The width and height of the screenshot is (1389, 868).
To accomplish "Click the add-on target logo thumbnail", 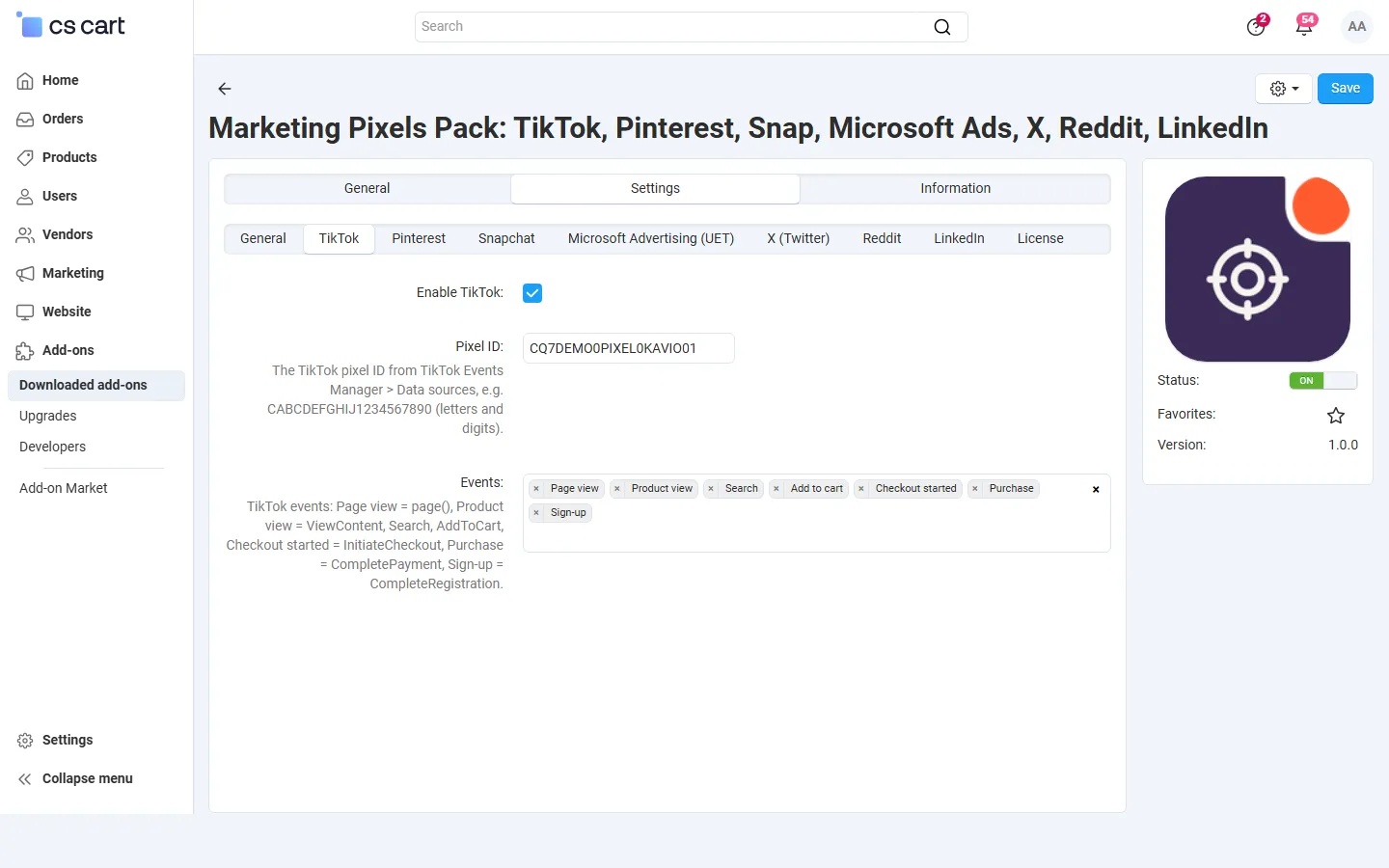I will coord(1258,269).
